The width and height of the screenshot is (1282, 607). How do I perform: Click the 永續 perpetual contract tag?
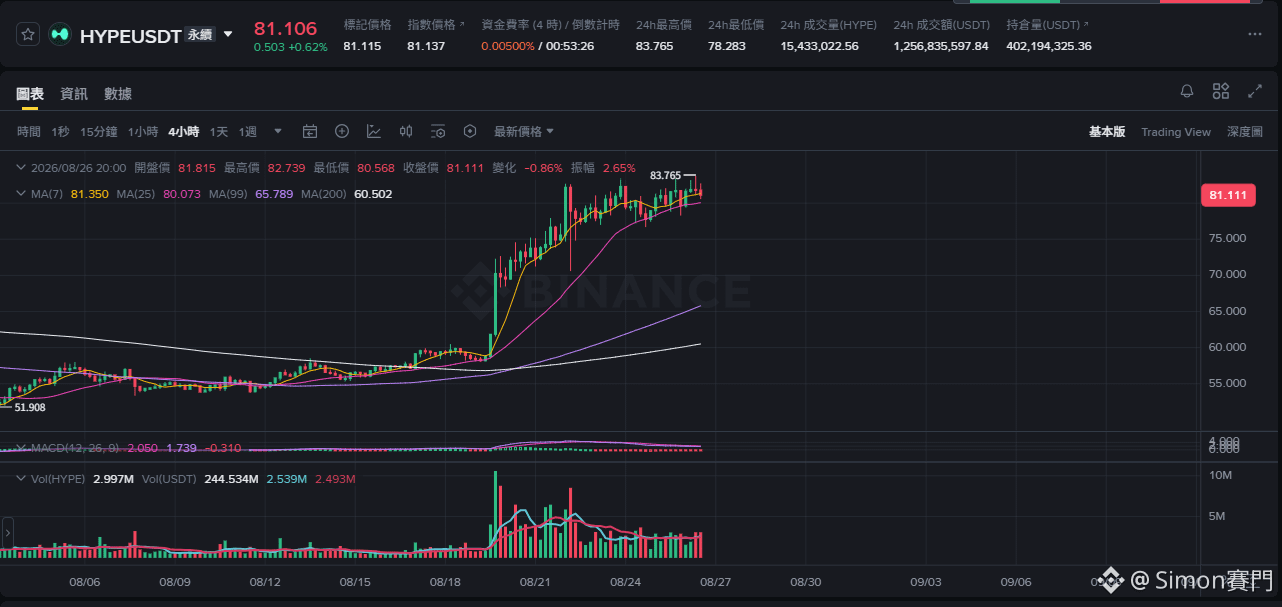point(200,34)
